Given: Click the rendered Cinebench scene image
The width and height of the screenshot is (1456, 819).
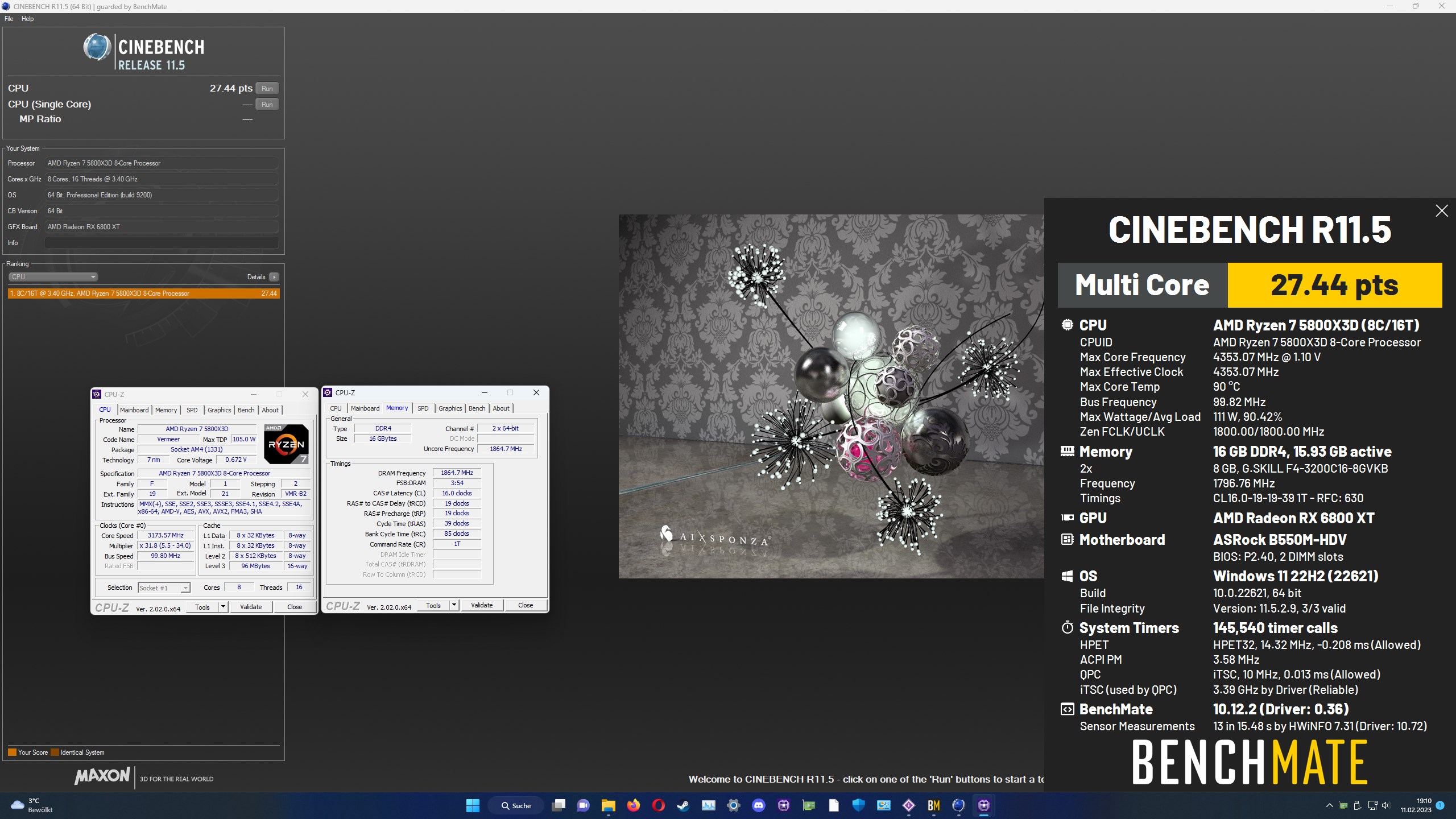Looking at the screenshot, I should click(x=831, y=396).
